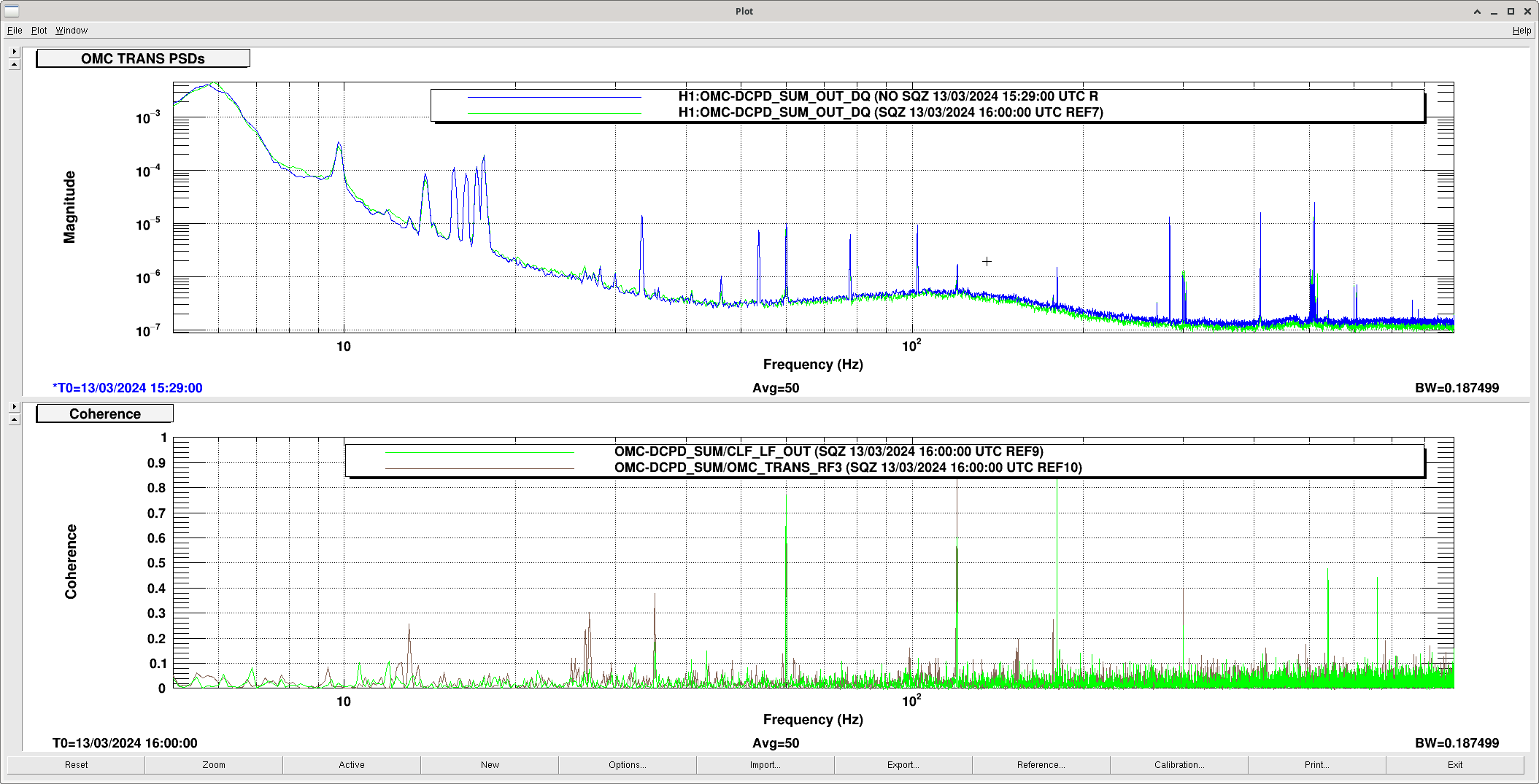Screen dimensions: 1539x784
Task: Click the up-arrow button beside Coherence plot
Action: pyautogui.click(x=14, y=419)
